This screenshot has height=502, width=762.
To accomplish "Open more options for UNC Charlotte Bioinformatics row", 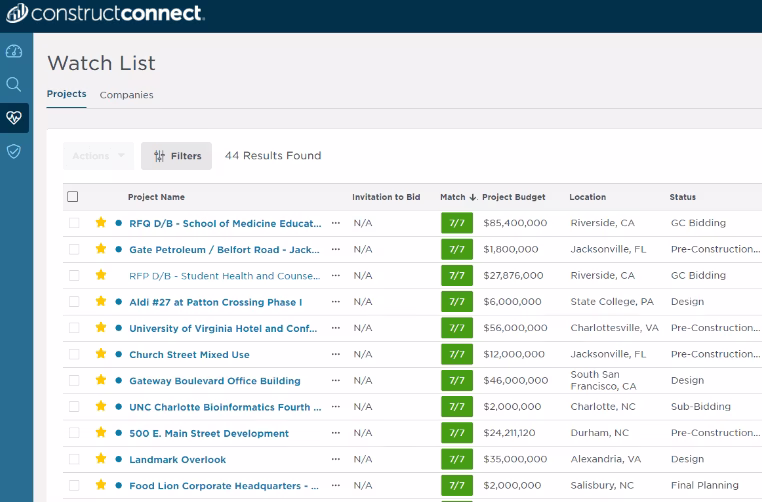I will (335, 407).
